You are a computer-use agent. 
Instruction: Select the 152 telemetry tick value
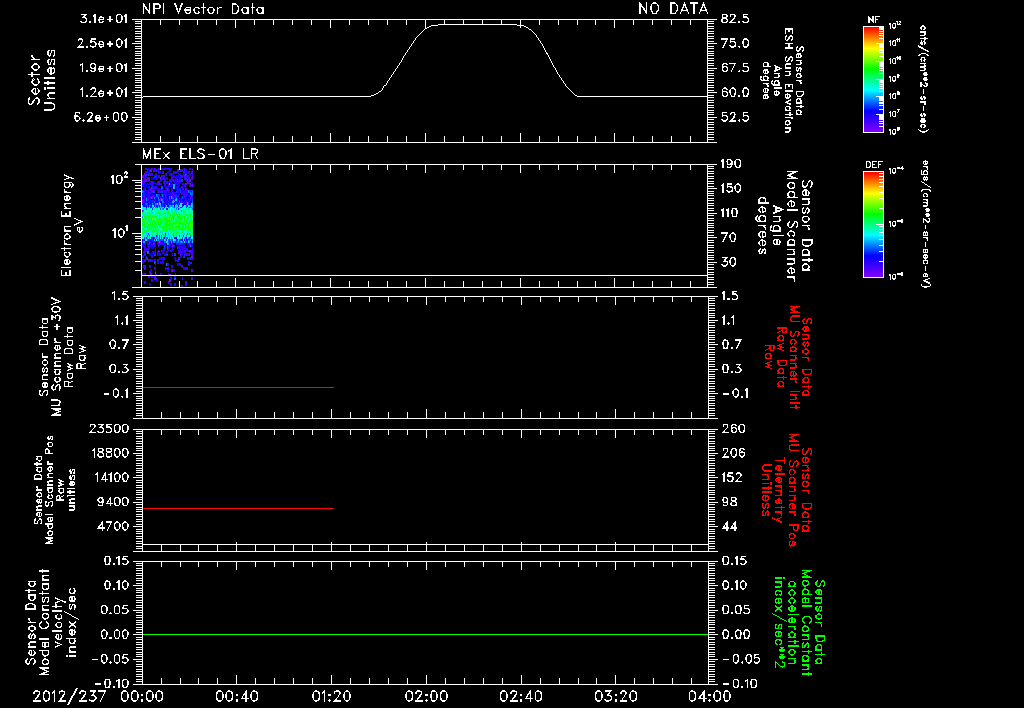(x=733, y=477)
